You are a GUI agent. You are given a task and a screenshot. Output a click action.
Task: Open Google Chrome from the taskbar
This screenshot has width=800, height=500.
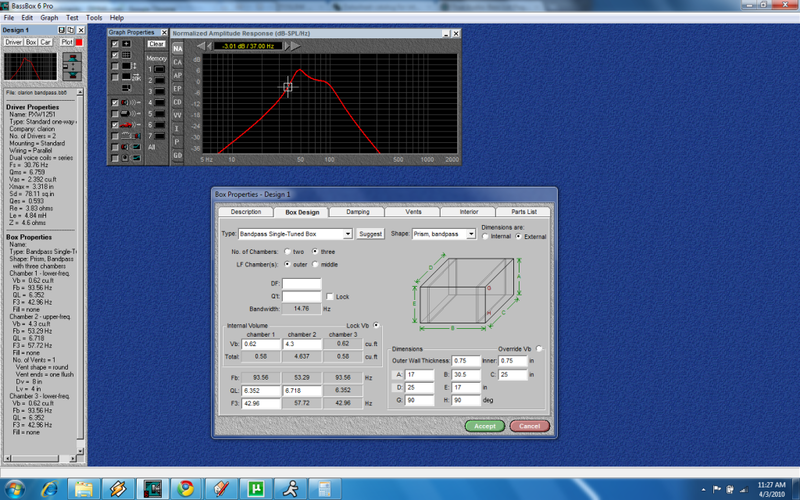pyautogui.click(x=185, y=489)
